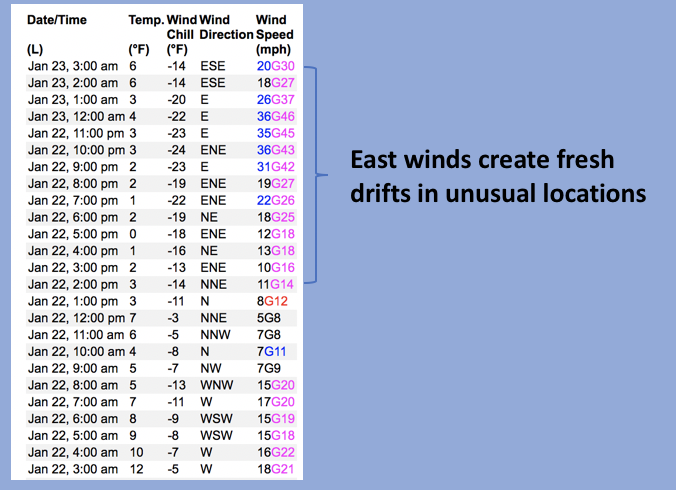Click the Wind Chill column header
Image resolution: width=676 pixels, height=490 pixels.
click(180, 34)
